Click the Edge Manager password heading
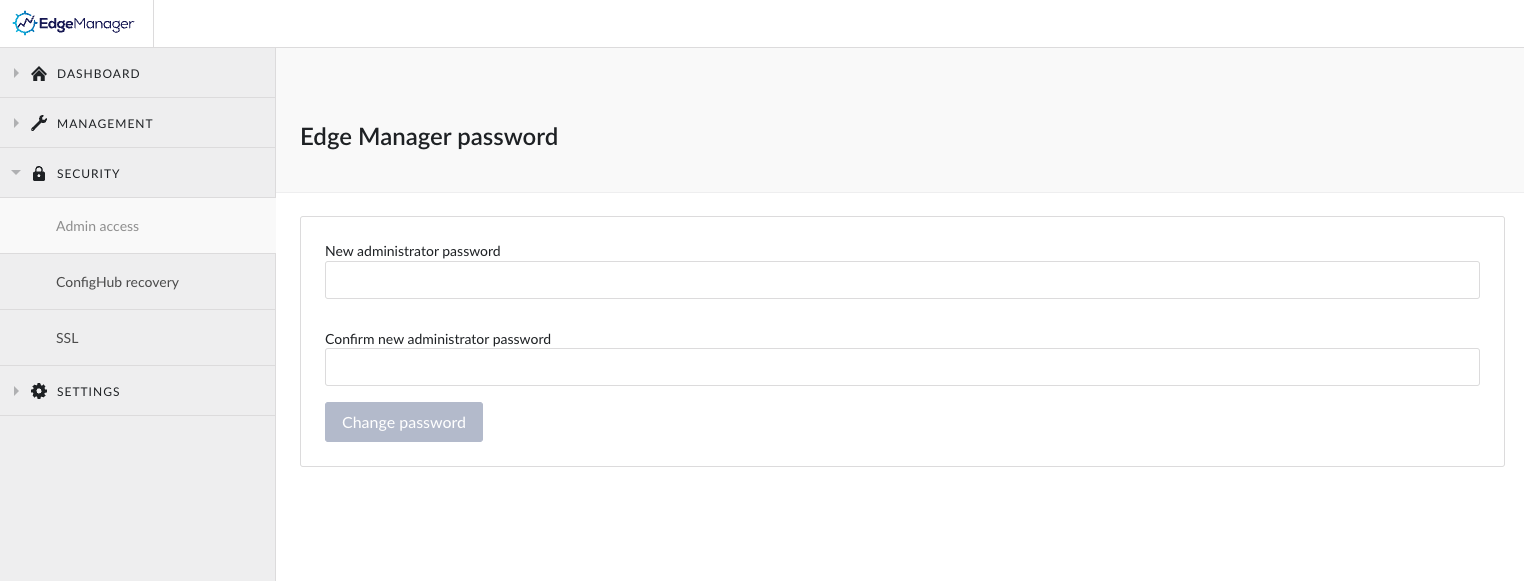The width and height of the screenshot is (1524, 581). [429, 137]
